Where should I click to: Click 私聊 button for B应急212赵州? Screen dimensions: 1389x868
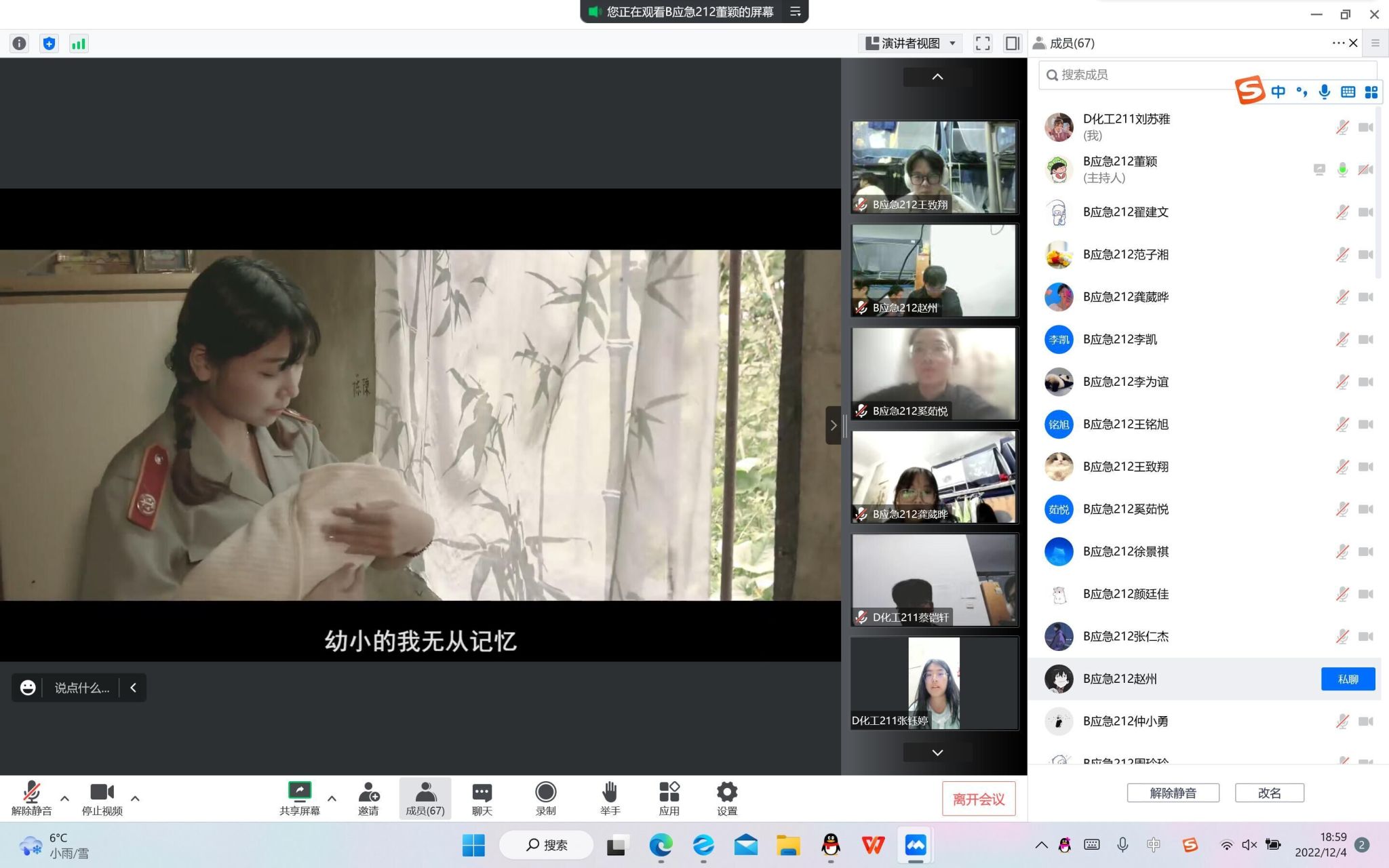pos(1347,679)
